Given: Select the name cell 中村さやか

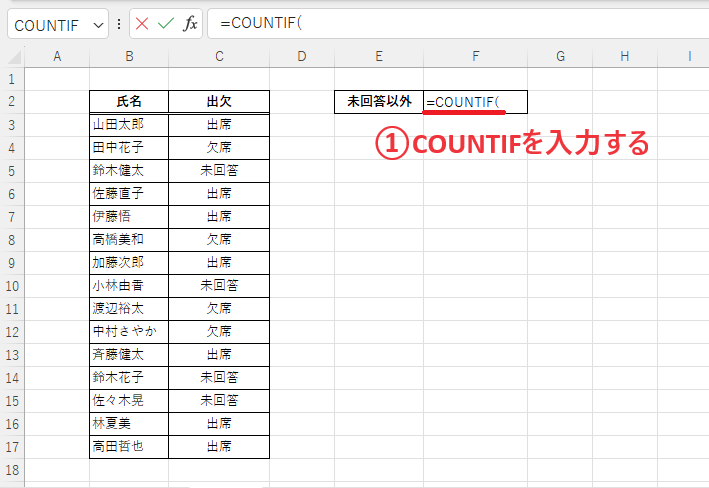Looking at the screenshot, I should 129,332.
